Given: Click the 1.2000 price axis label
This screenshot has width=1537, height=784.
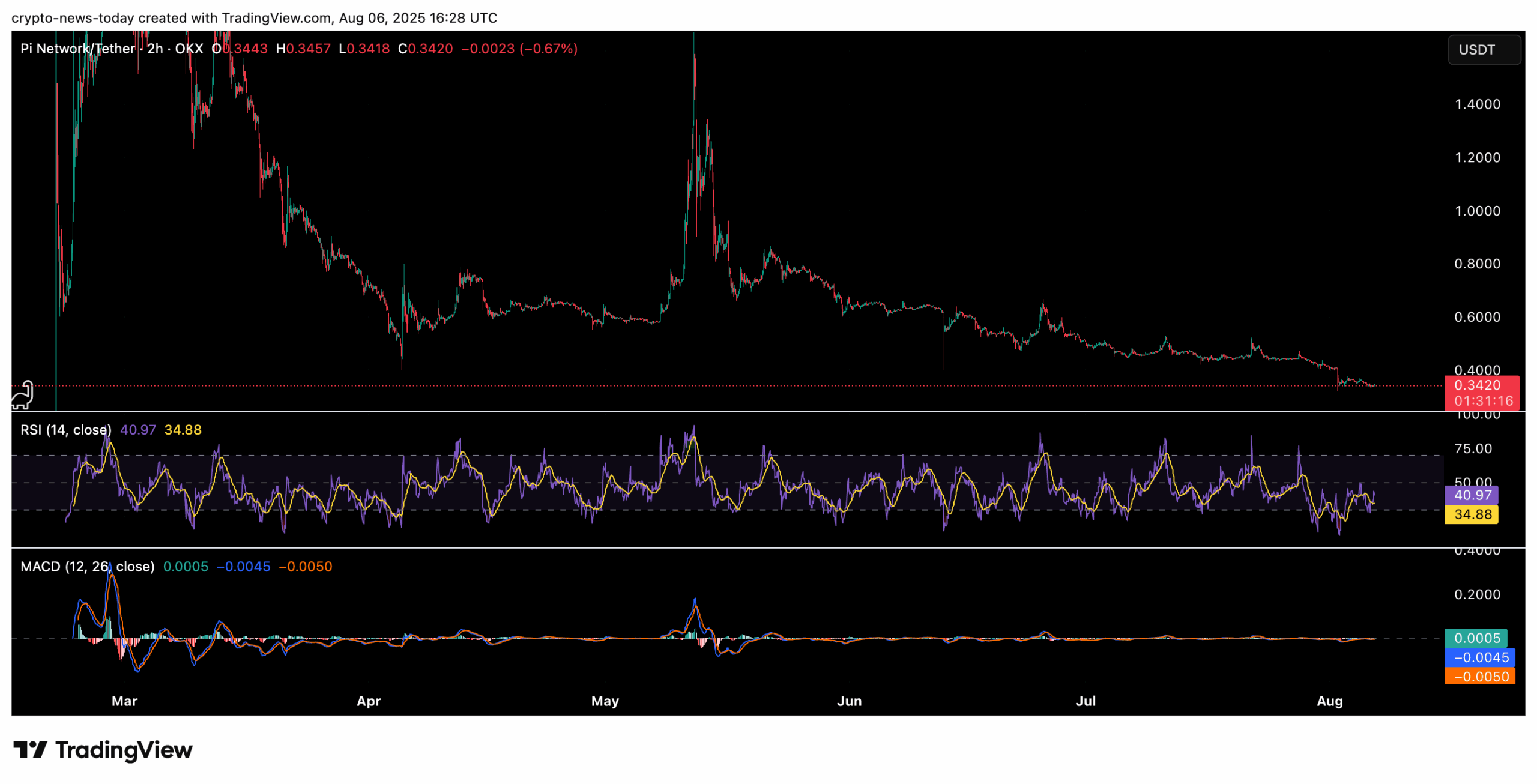Looking at the screenshot, I should [x=1478, y=157].
